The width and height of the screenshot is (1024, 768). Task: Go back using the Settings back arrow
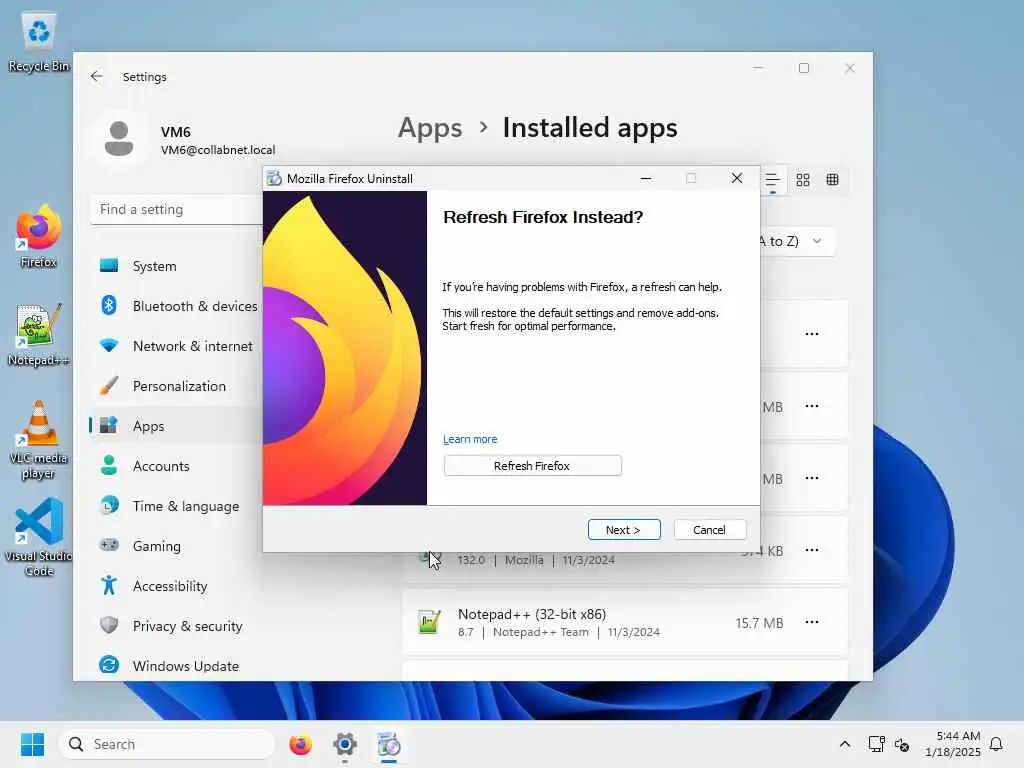pyautogui.click(x=97, y=76)
